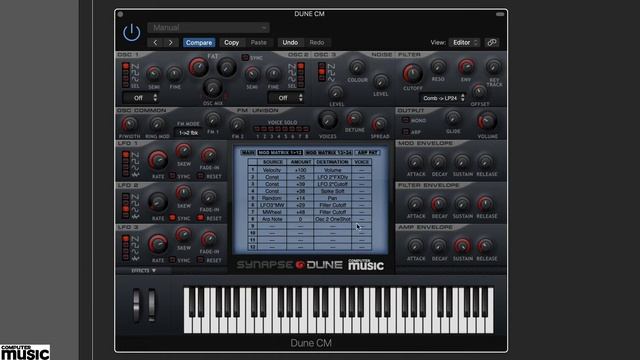Image resolution: width=640 pixels, height=360 pixels.
Task: Click the pitch bend wheel
Action: (136, 304)
